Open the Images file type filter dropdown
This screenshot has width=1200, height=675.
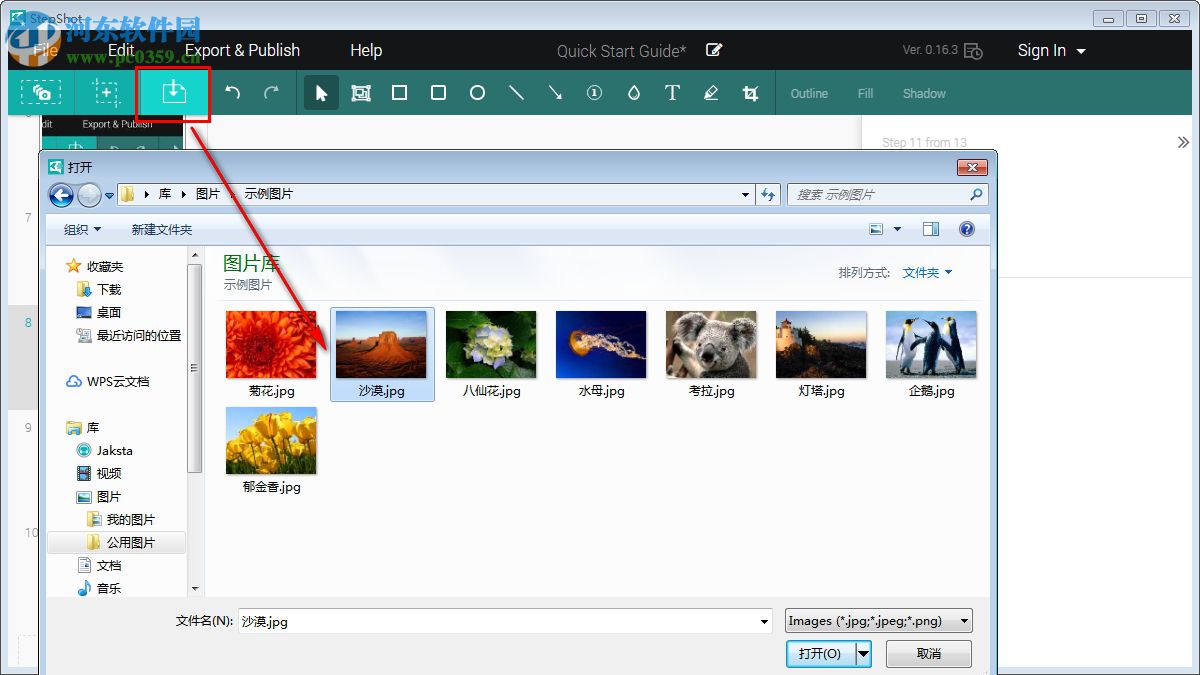coord(879,621)
